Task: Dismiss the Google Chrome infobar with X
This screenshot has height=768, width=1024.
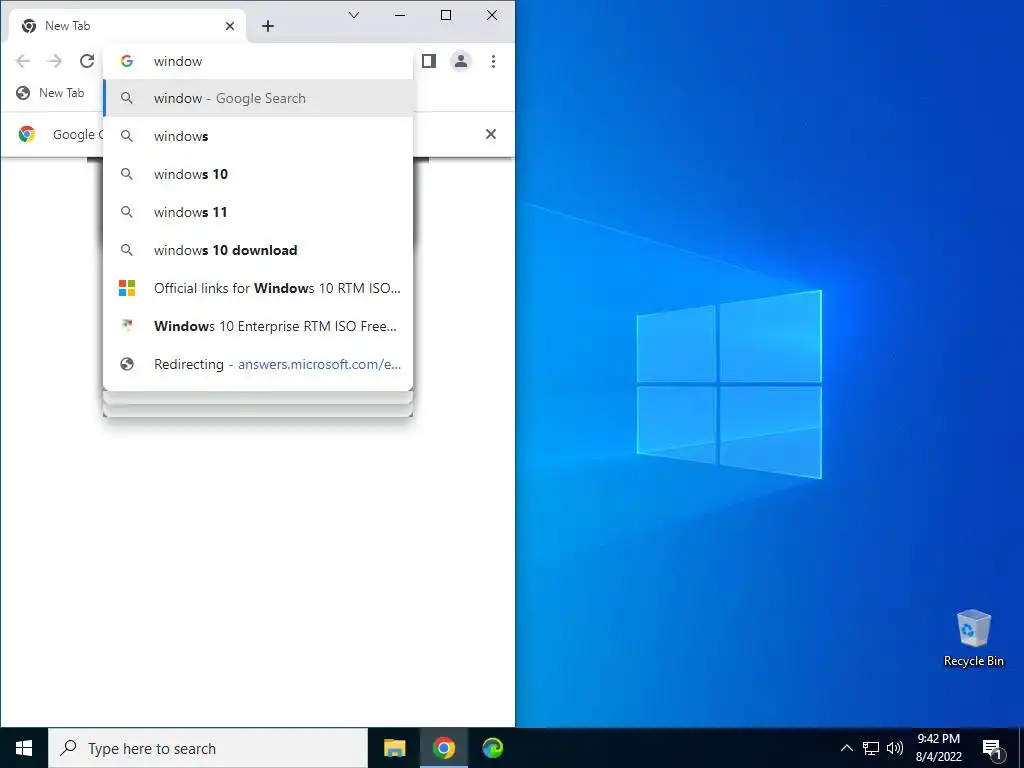Action: (490, 134)
